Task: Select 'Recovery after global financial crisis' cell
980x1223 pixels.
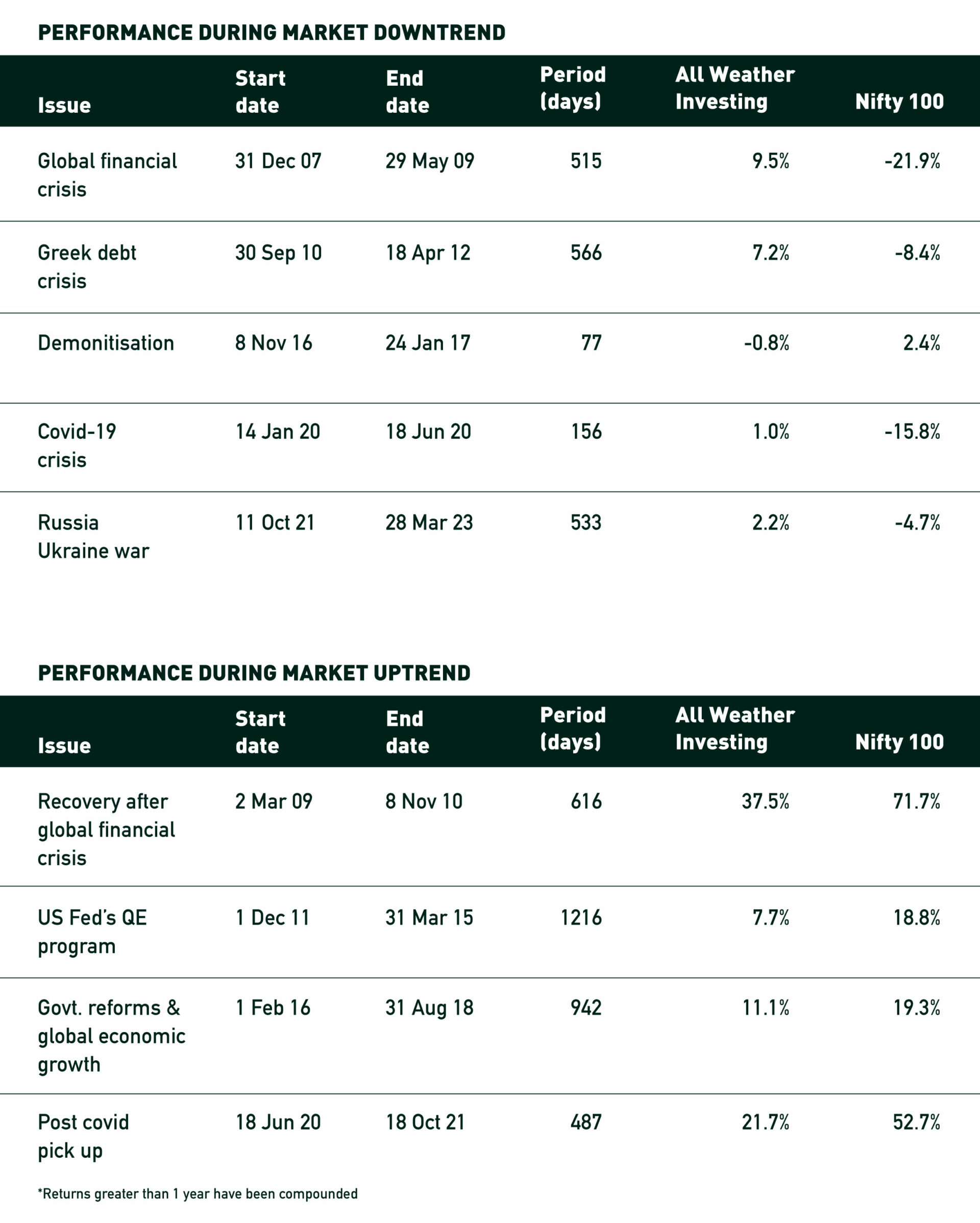Action: (106, 829)
